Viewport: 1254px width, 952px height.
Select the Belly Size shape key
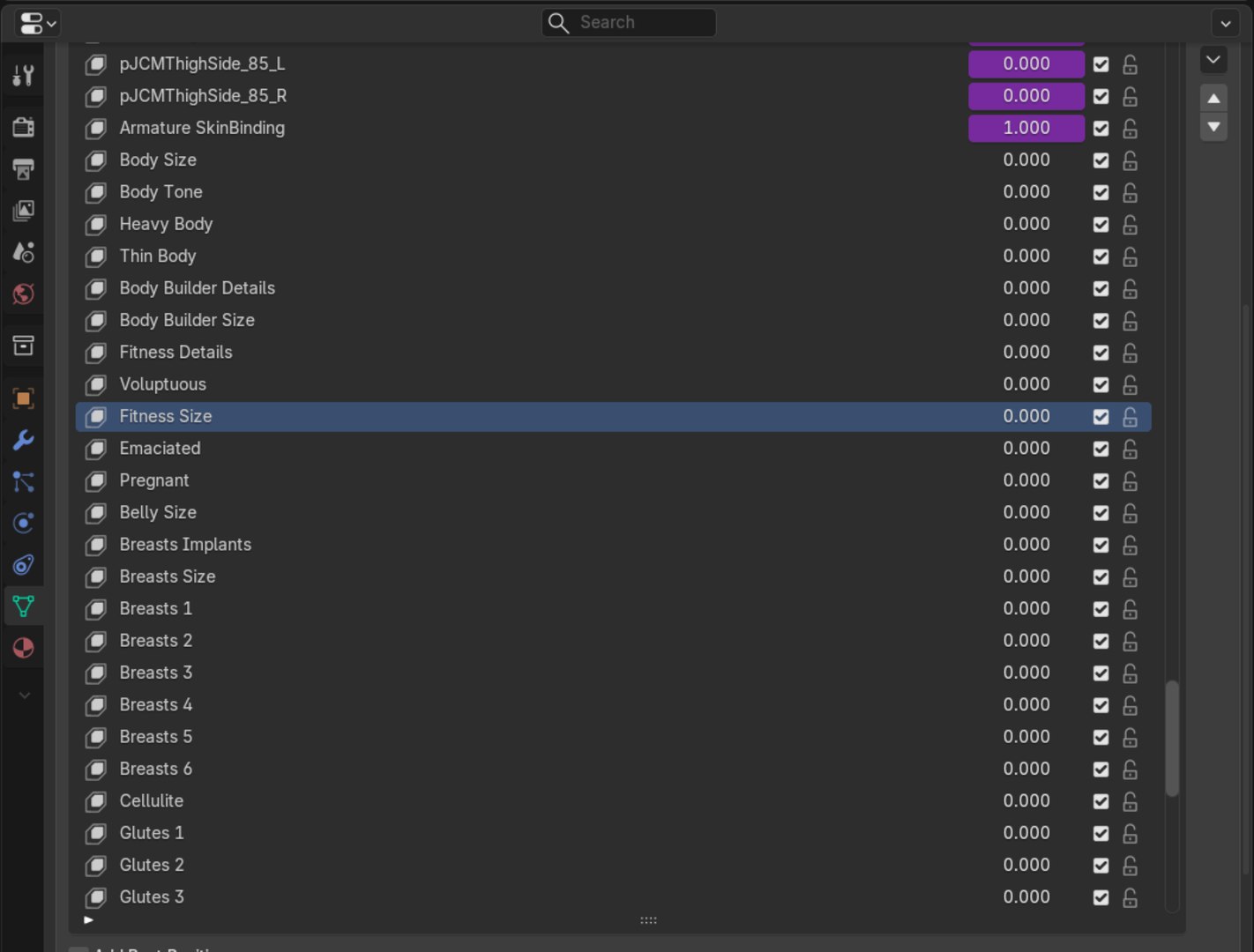614,513
